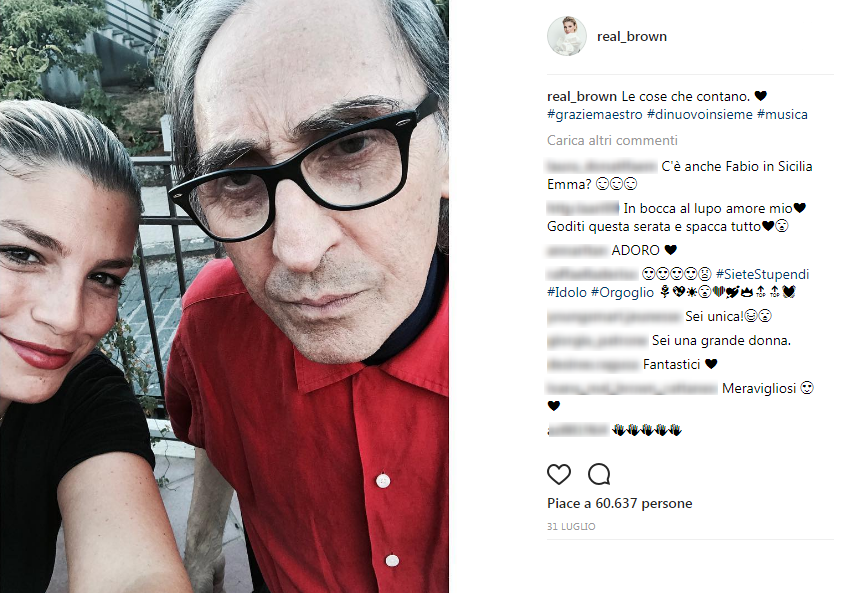
Task: View likes list Piace a 60.637 persone
Action: click(x=619, y=503)
